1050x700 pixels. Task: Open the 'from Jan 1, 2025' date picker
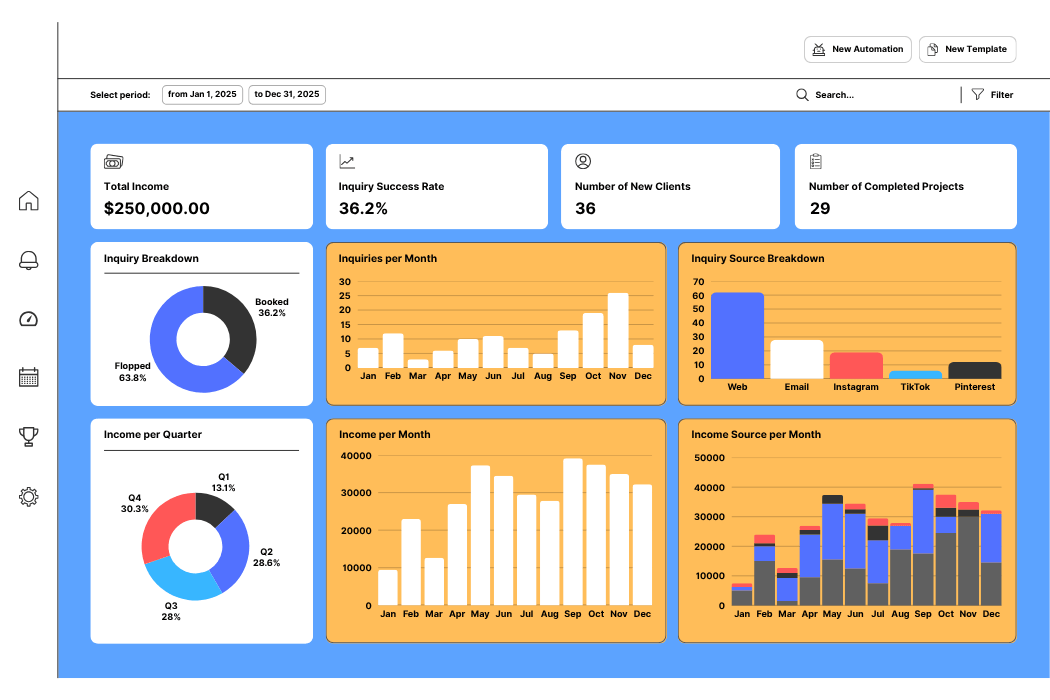[x=202, y=95]
